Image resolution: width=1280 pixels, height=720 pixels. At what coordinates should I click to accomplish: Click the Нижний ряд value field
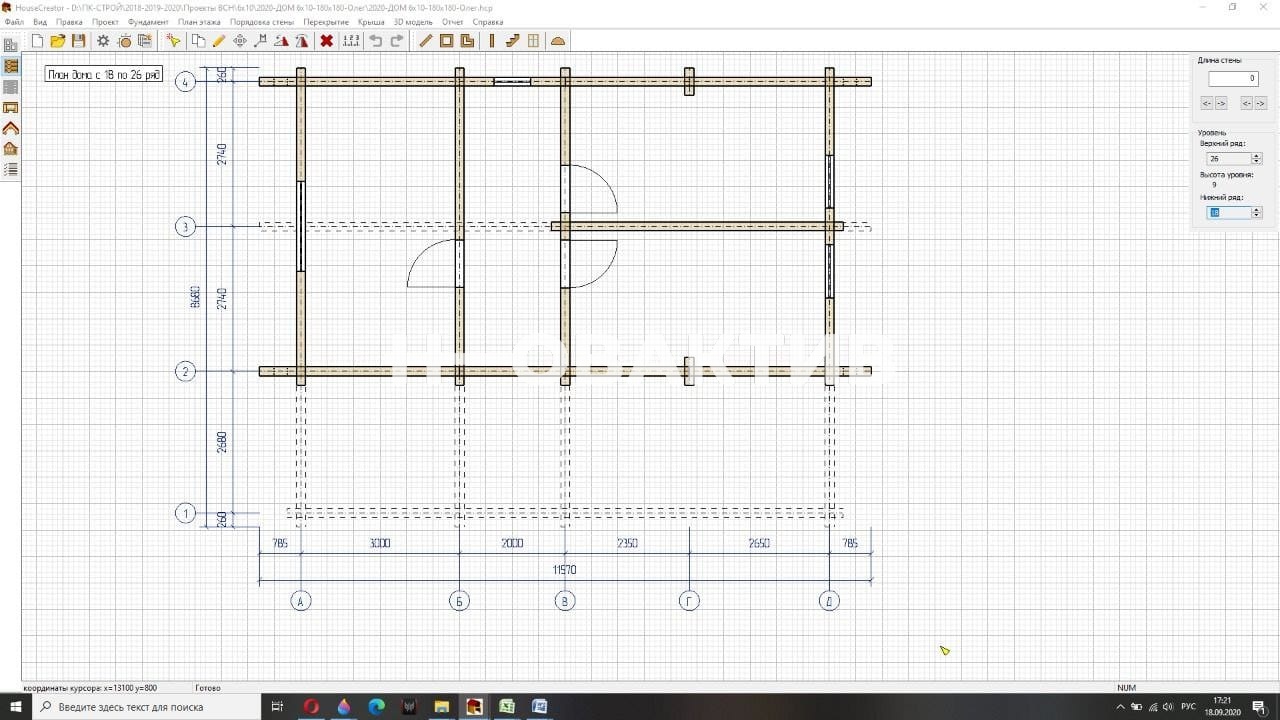[1229, 212]
